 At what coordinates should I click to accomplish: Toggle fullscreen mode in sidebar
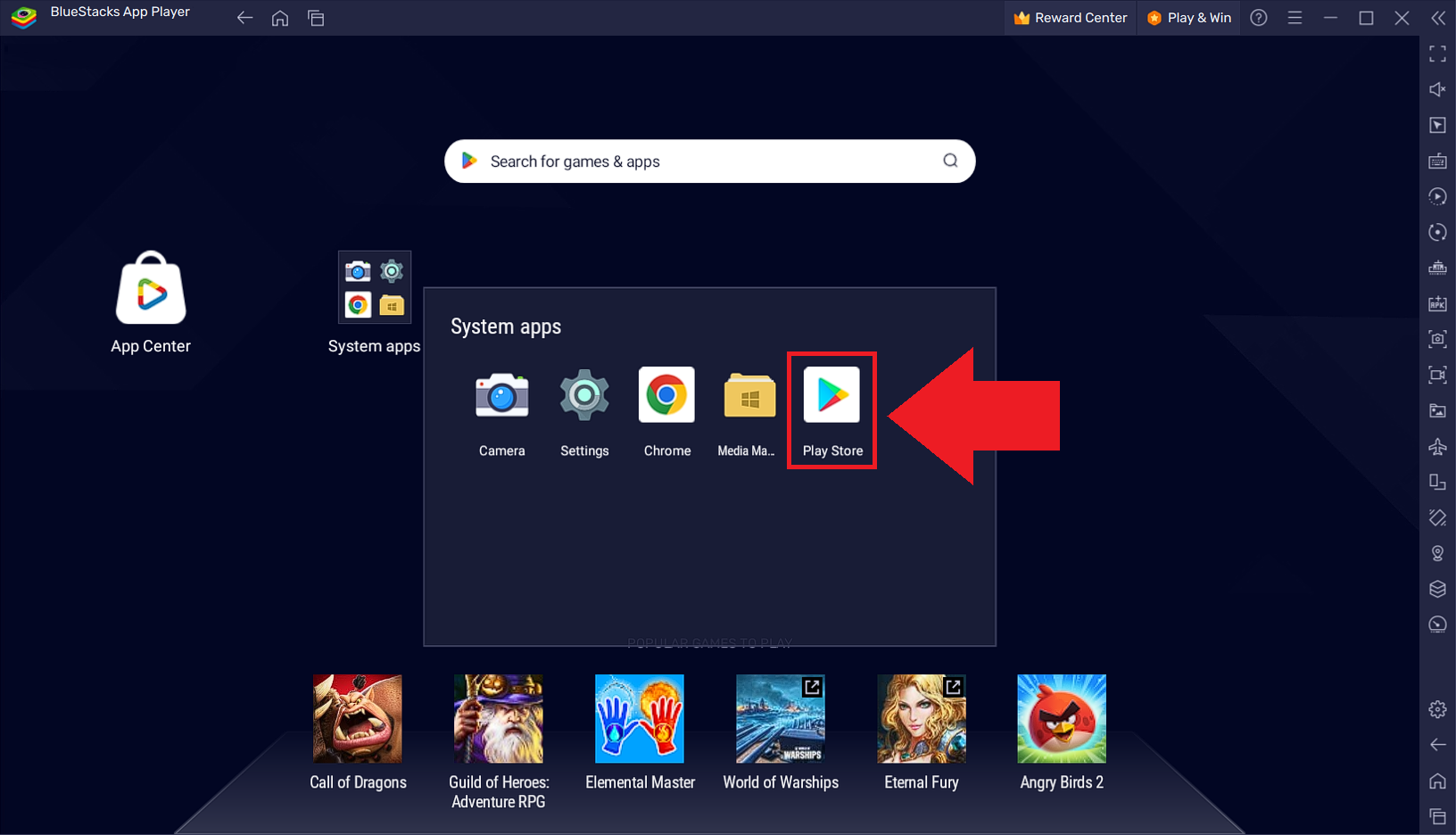(x=1437, y=54)
